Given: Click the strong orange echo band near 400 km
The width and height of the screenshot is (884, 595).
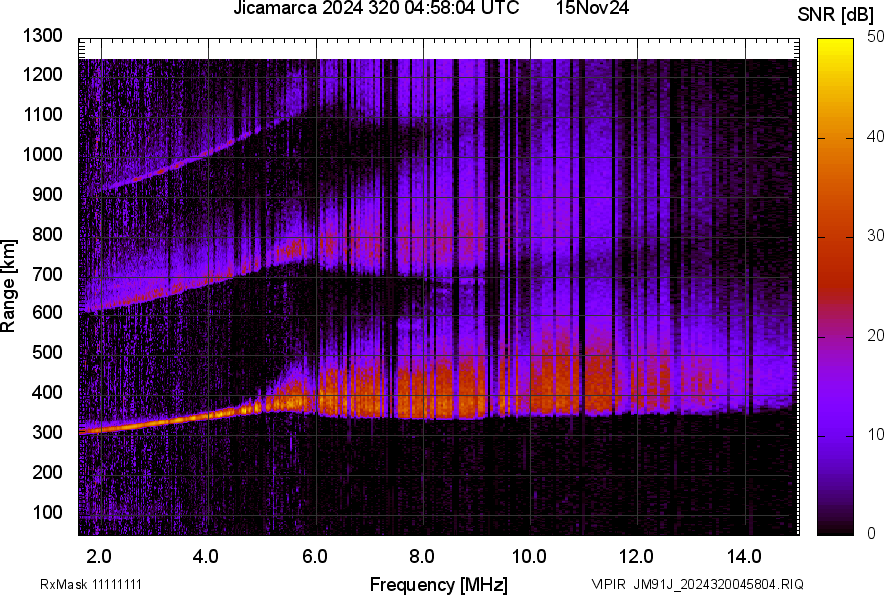Looking at the screenshot, I should pyautogui.click(x=500, y=390).
